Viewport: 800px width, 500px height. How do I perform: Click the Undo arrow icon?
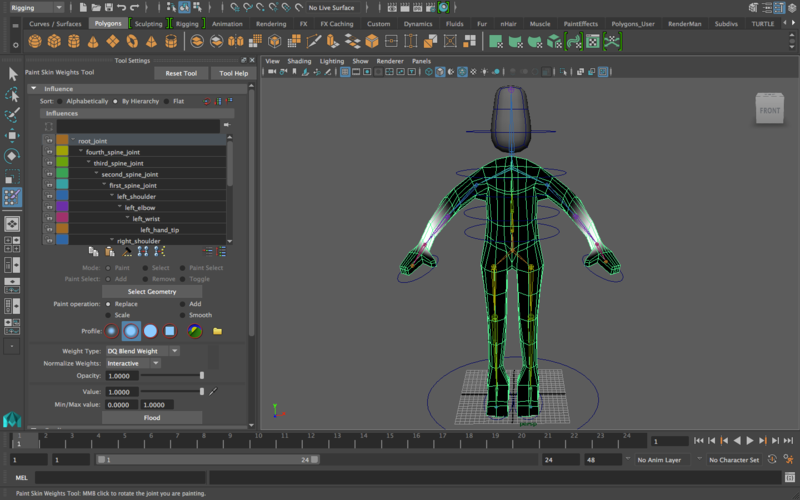pos(121,7)
